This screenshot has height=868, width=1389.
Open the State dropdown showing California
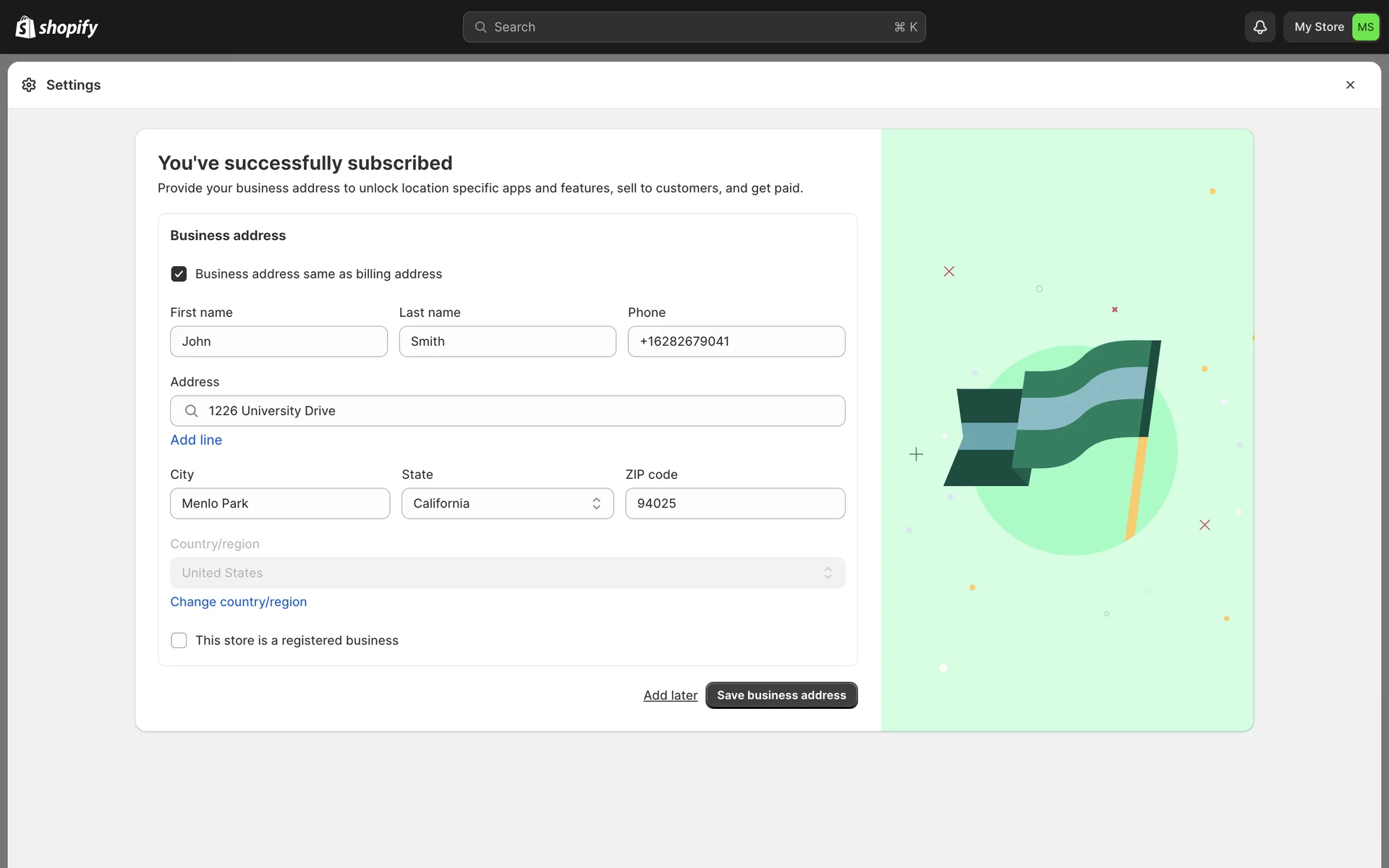pos(507,503)
